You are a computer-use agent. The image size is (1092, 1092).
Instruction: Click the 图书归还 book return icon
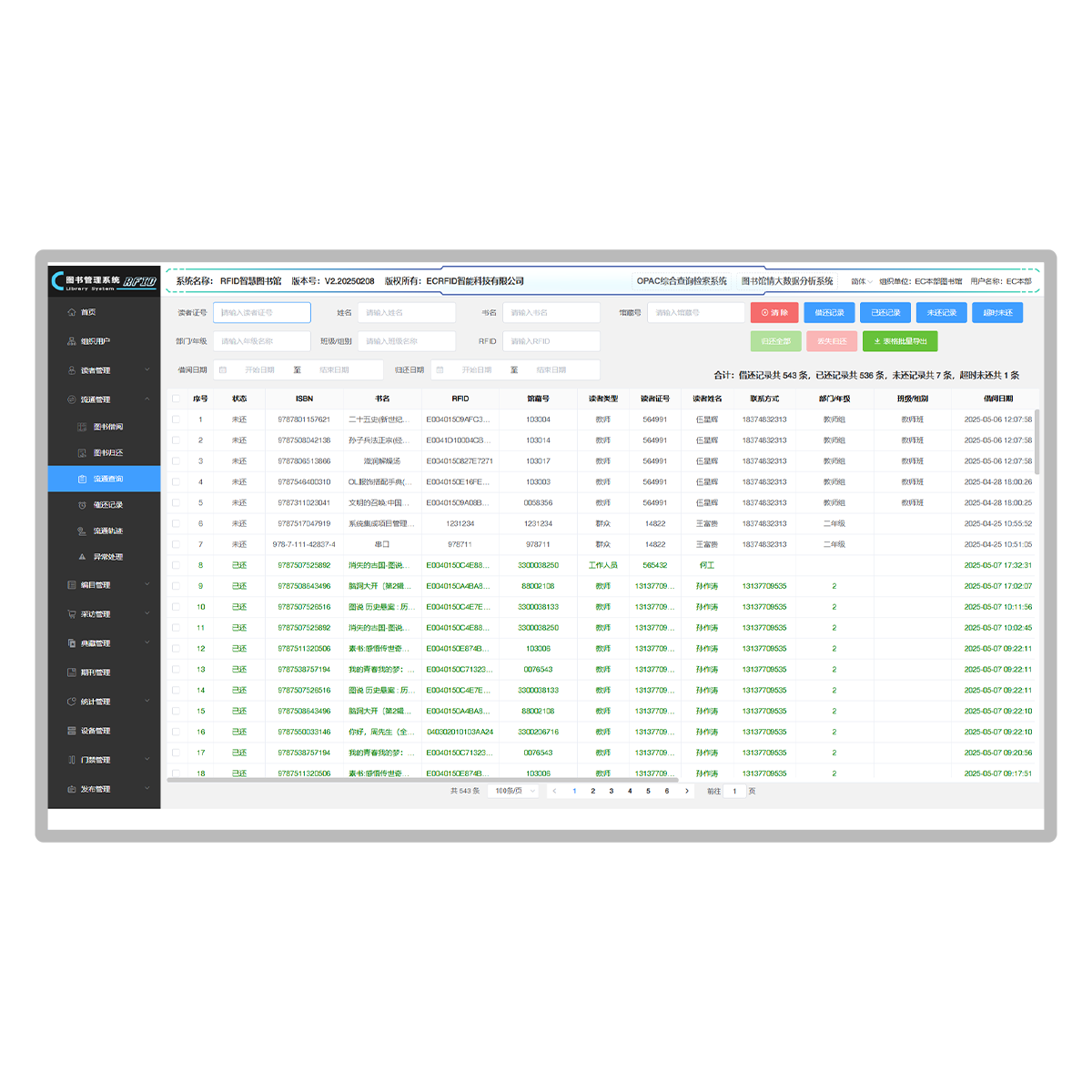click(83, 453)
